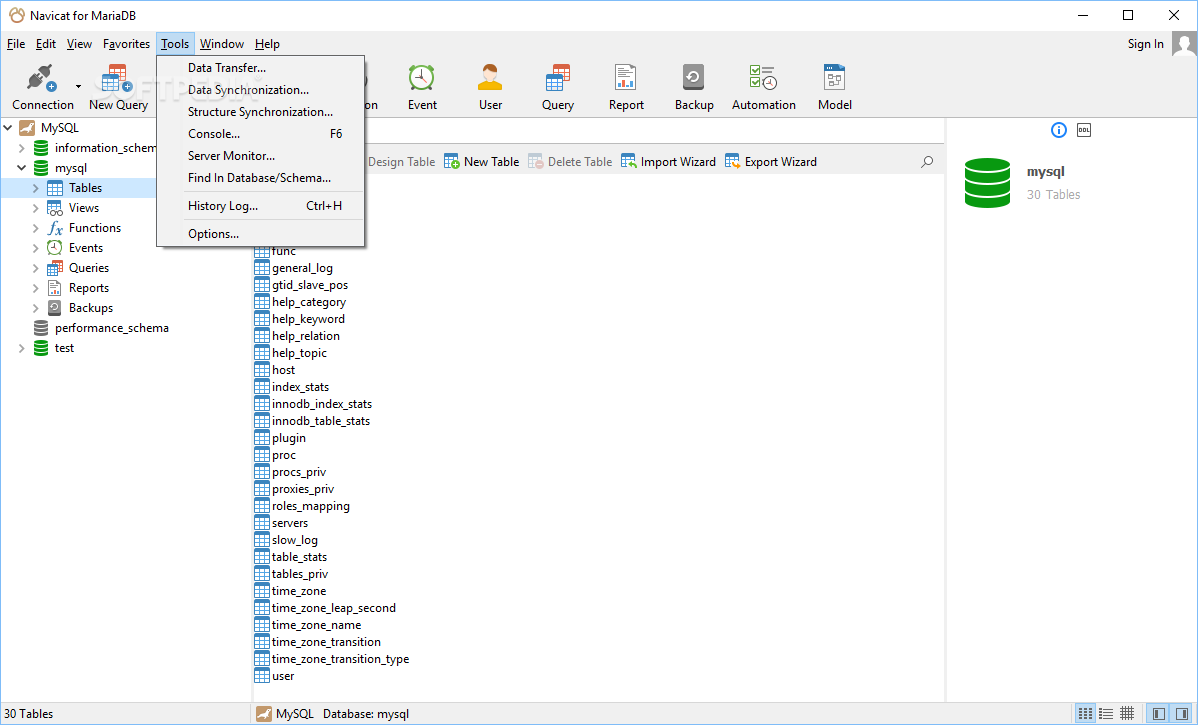Choose Data Synchronization menu entry
This screenshot has height=725, width=1198.
pos(261,90)
